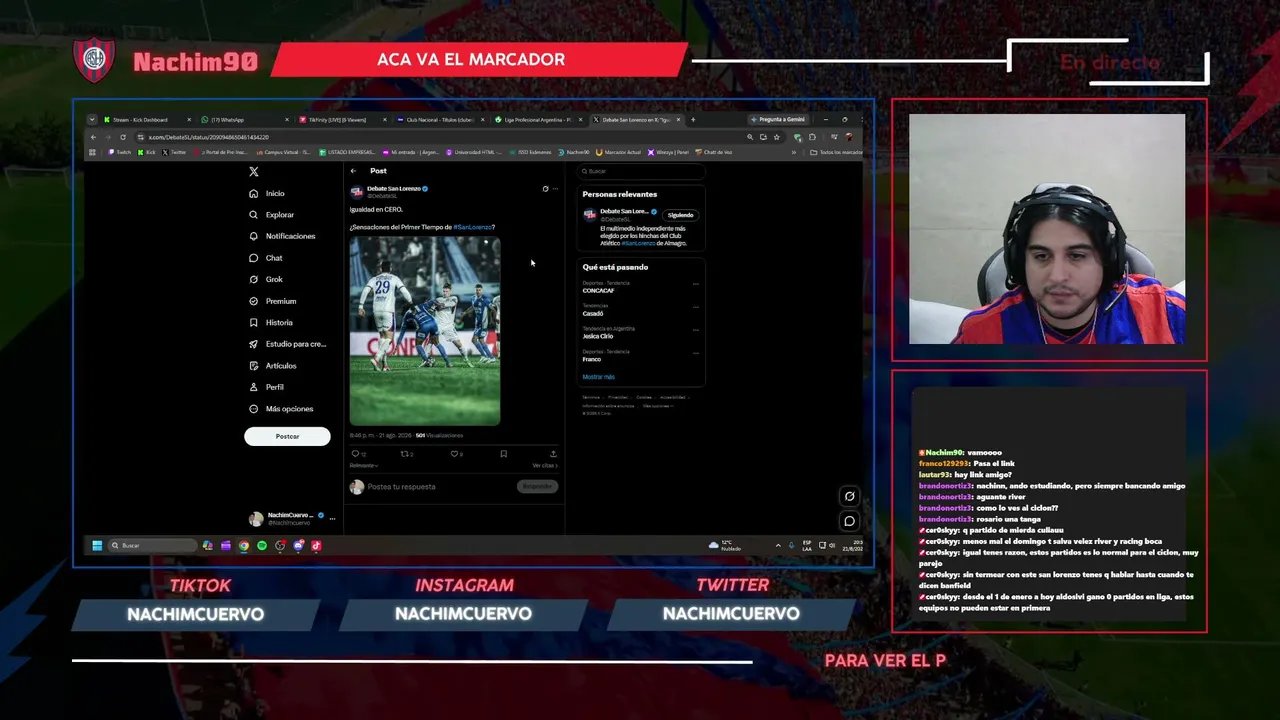This screenshot has width=1280, height=720.
Task: Show hidden tray icons chevron
Action: pos(778,546)
